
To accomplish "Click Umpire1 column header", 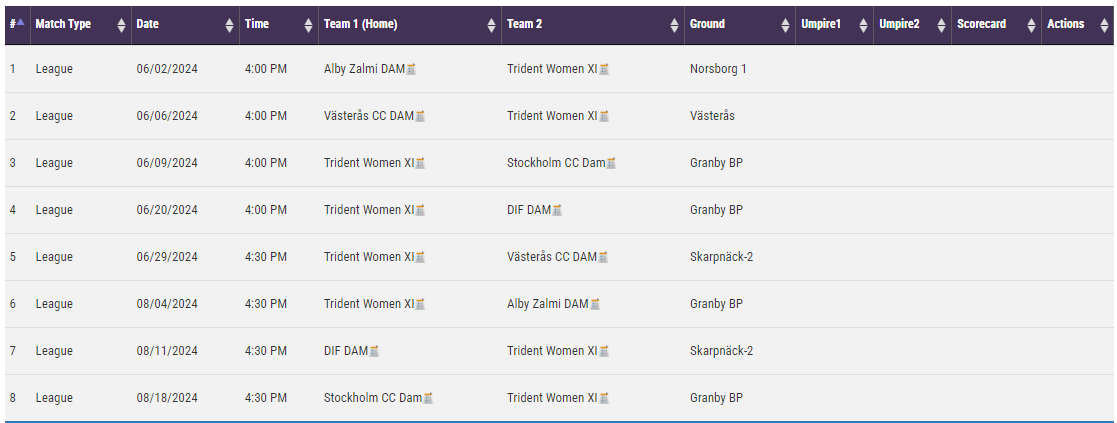I will (834, 25).
